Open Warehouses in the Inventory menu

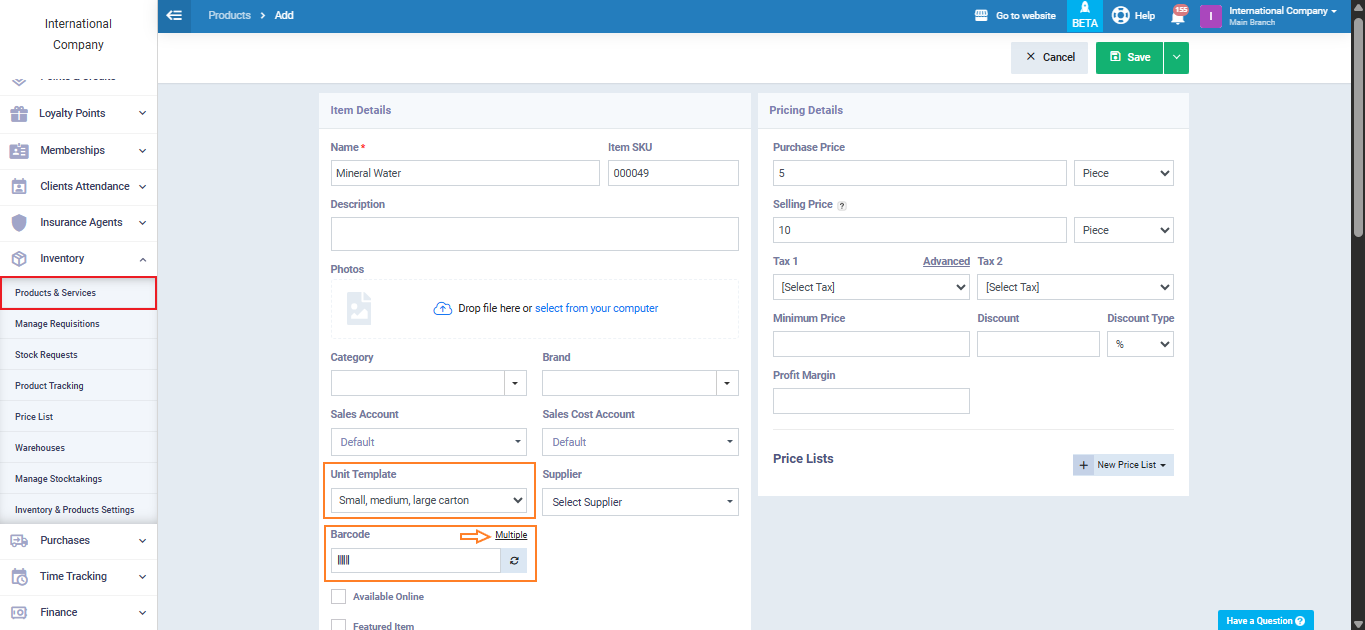[x=40, y=448]
